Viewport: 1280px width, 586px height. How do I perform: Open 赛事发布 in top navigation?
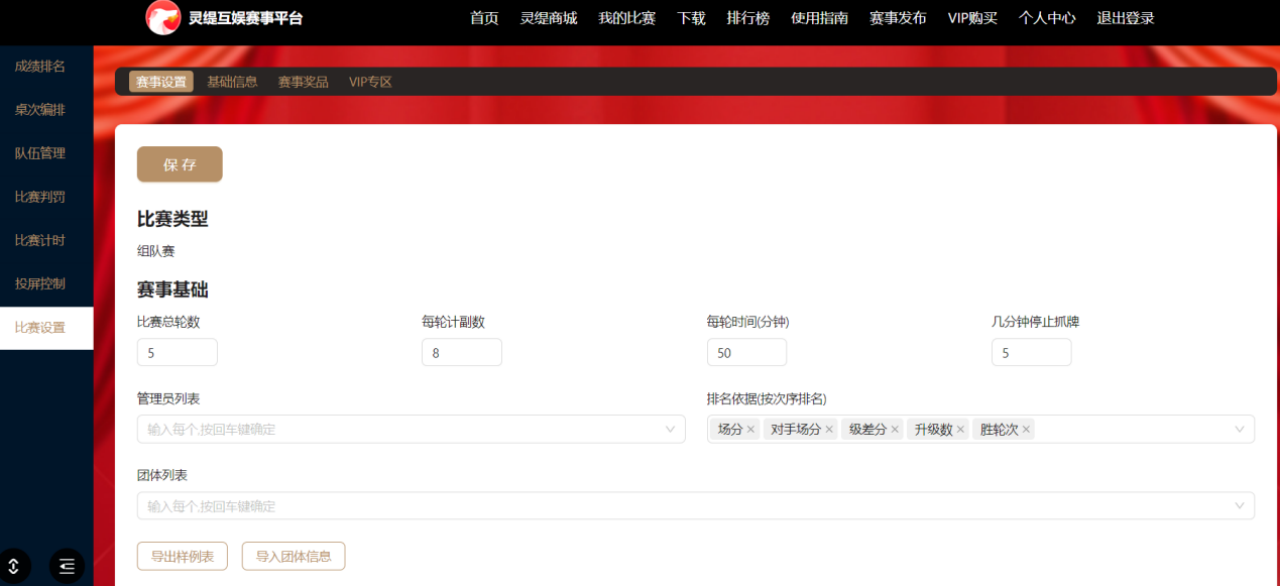(898, 18)
